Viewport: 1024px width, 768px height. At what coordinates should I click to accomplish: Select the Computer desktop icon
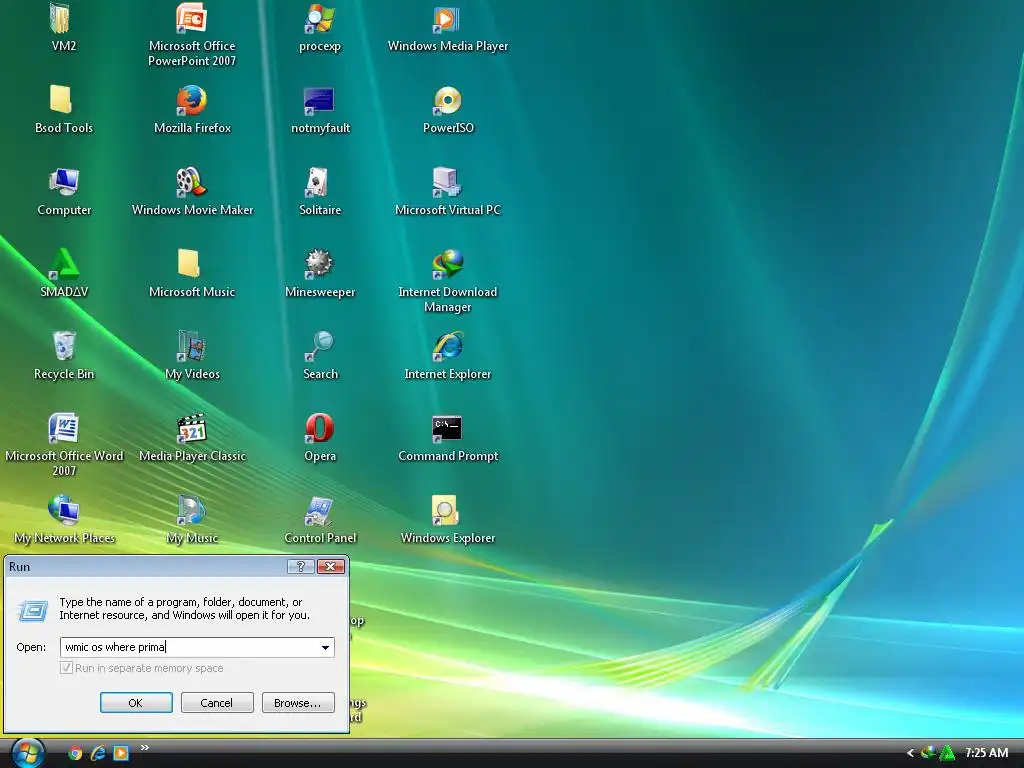tap(63, 182)
